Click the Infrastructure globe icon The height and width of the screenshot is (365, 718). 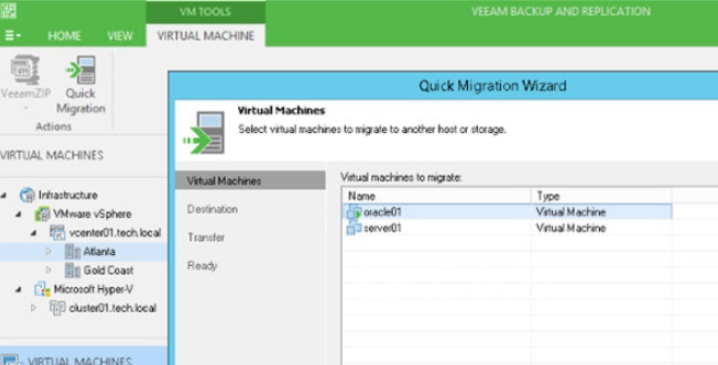(x=27, y=195)
